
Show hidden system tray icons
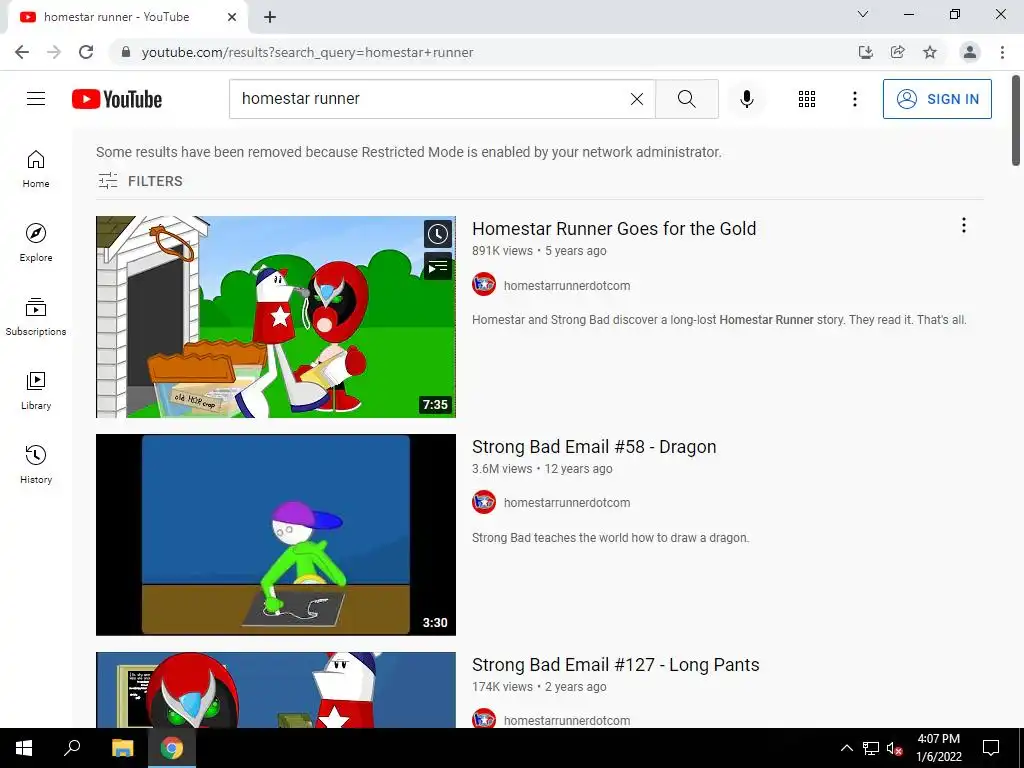(846, 748)
